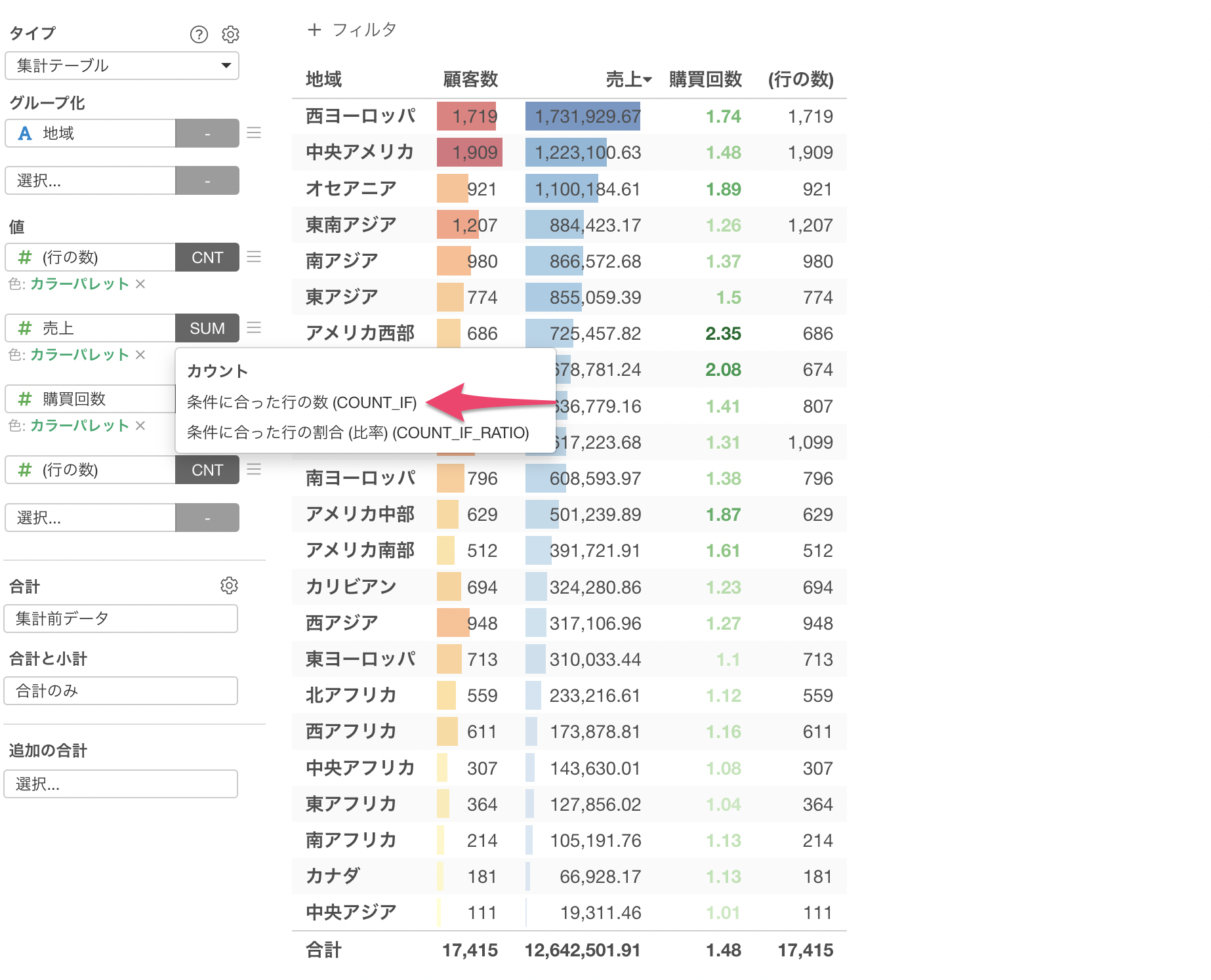Click the 1.89 value for オセアニア
This screenshot has height=980, width=1211.
[x=723, y=189]
